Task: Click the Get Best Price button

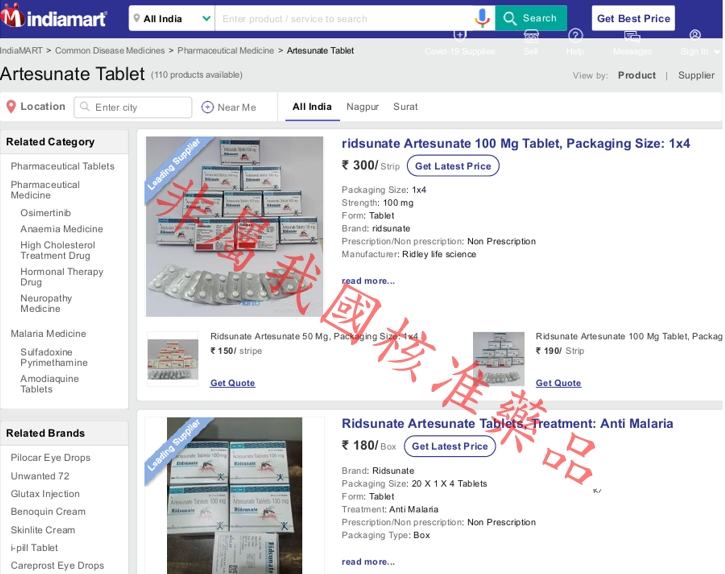Action: [x=633, y=19]
